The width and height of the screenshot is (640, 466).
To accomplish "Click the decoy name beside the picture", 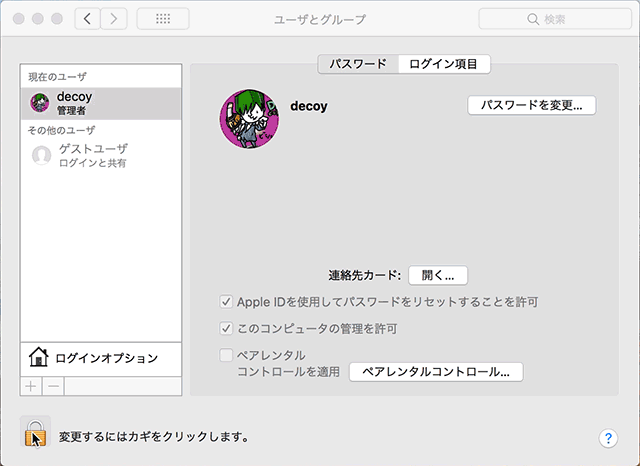I will (309, 106).
